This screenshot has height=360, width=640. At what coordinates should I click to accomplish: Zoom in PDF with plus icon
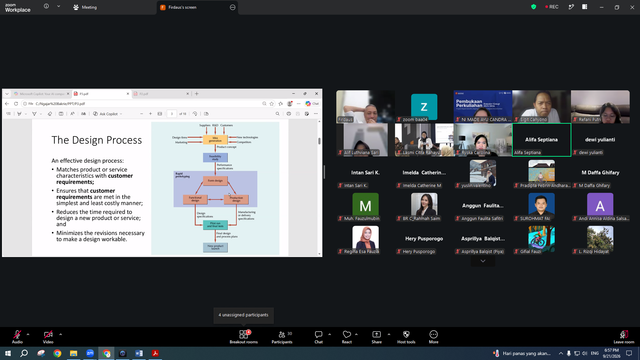coord(150,114)
